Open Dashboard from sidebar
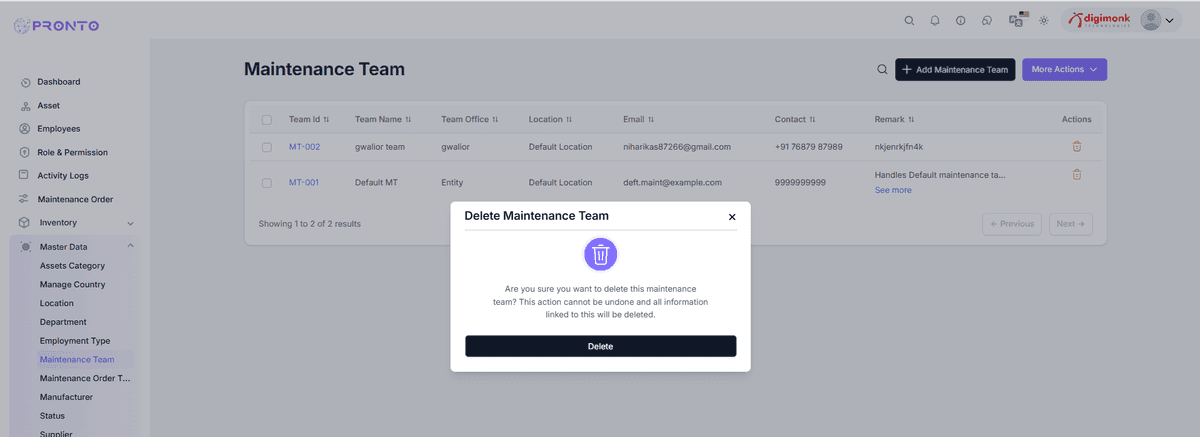The image size is (1200, 437). 59,82
